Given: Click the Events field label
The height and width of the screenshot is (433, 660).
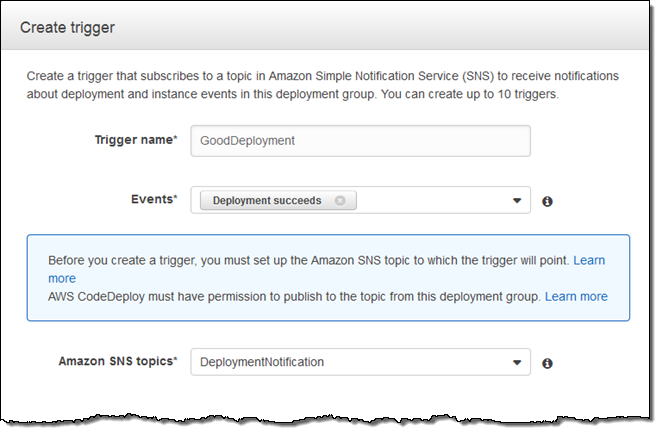Looking at the screenshot, I should [x=155, y=200].
